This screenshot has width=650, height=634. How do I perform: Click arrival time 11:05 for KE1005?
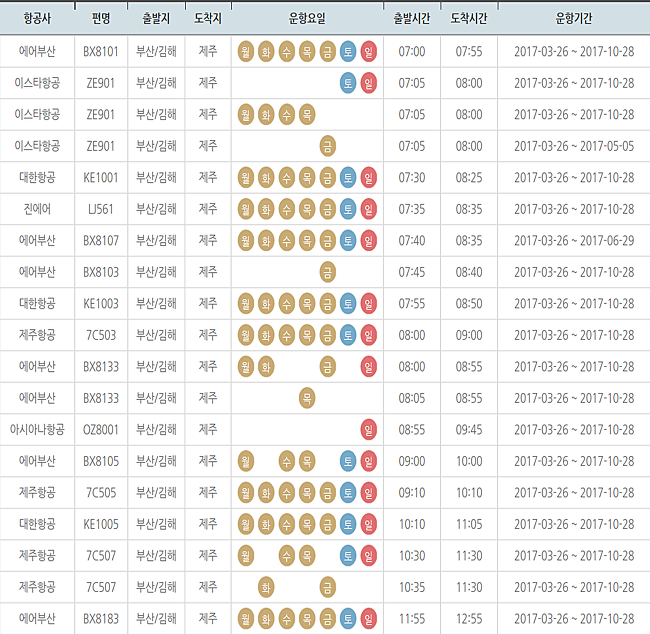pyautogui.click(x=469, y=524)
